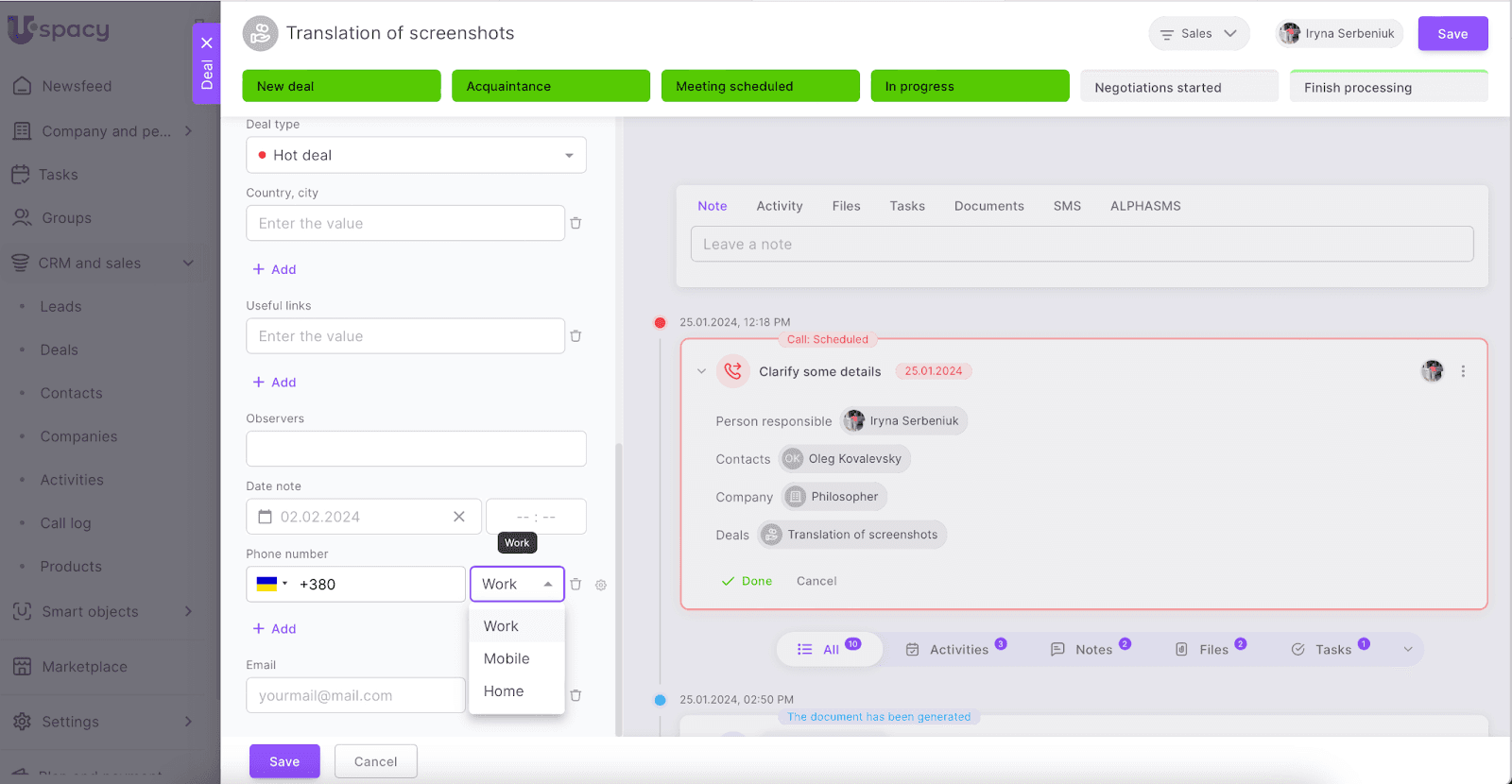Screen dimensions: 1512x784
Task: Open the Deal type dropdown
Action: pos(416,155)
